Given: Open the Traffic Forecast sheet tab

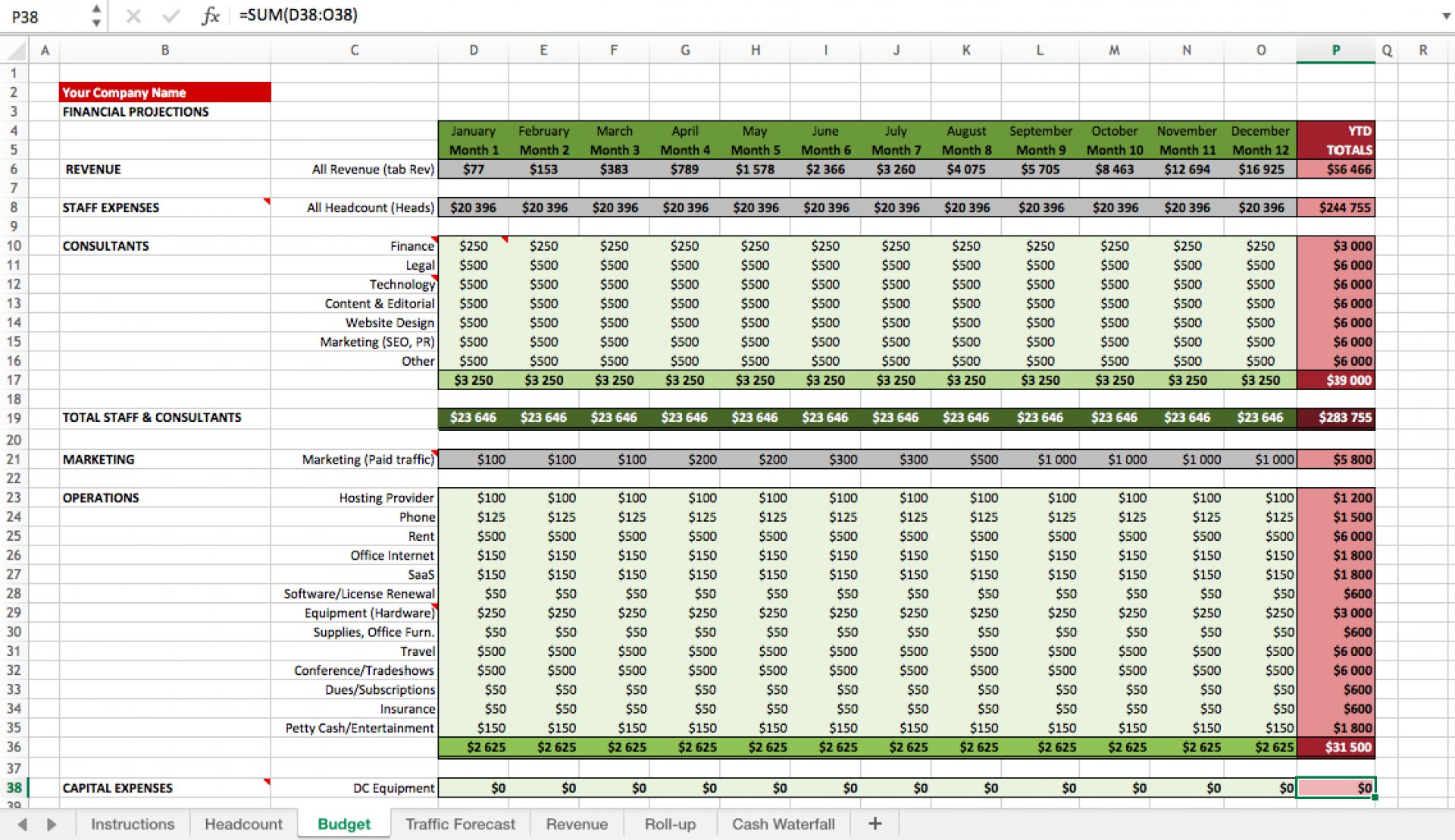Looking at the screenshot, I should (460, 824).
